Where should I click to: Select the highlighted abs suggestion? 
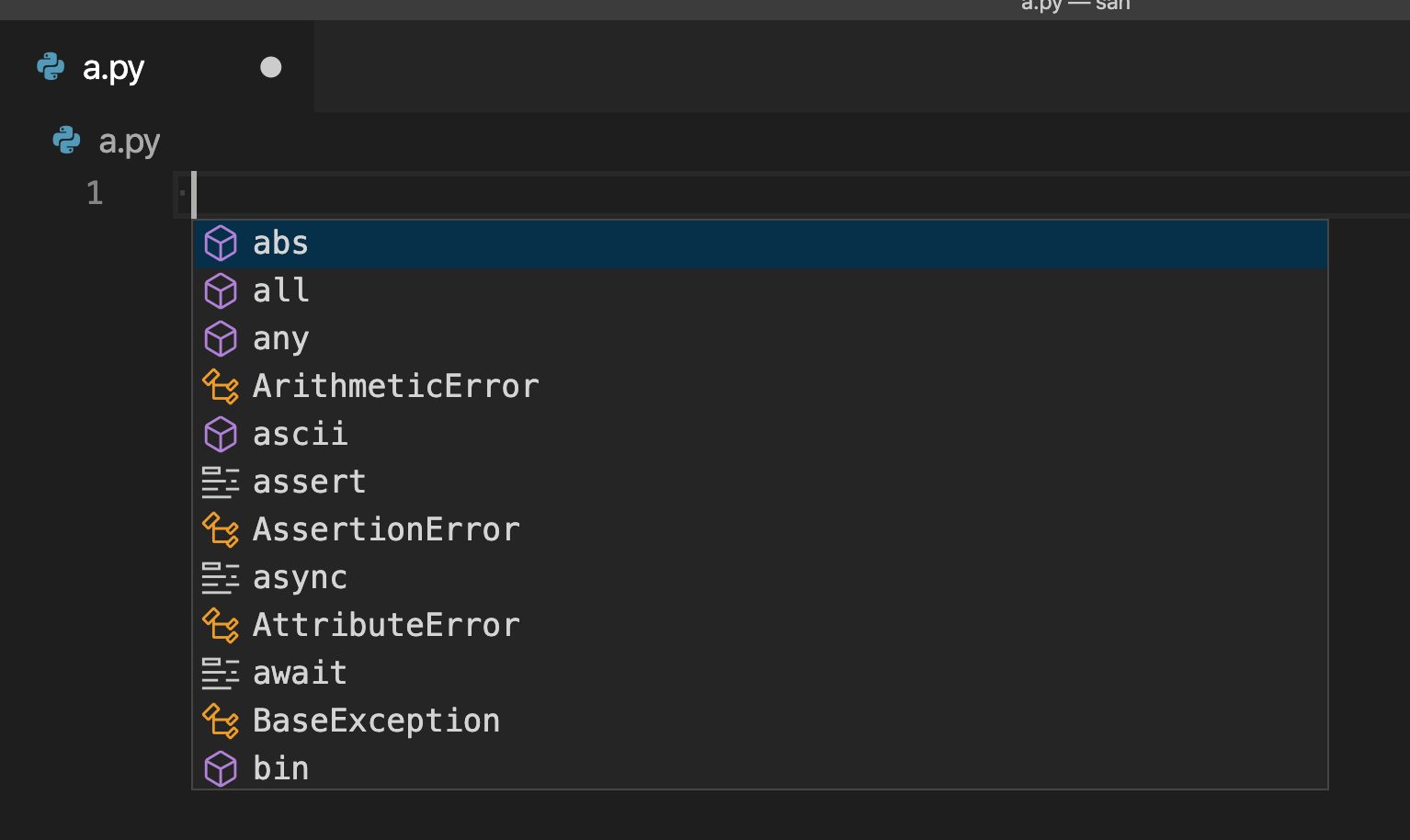pyautogui.click(x=280, y=243)
